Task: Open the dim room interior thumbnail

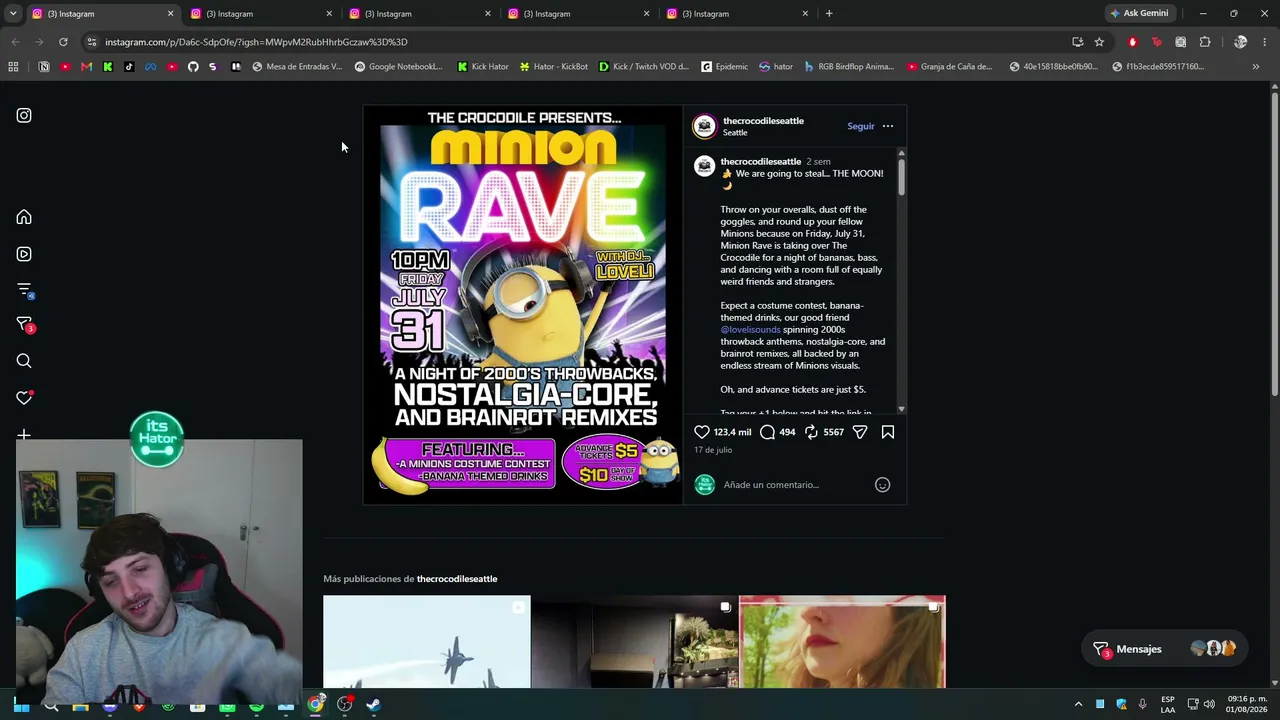Action: coord(635,642)
